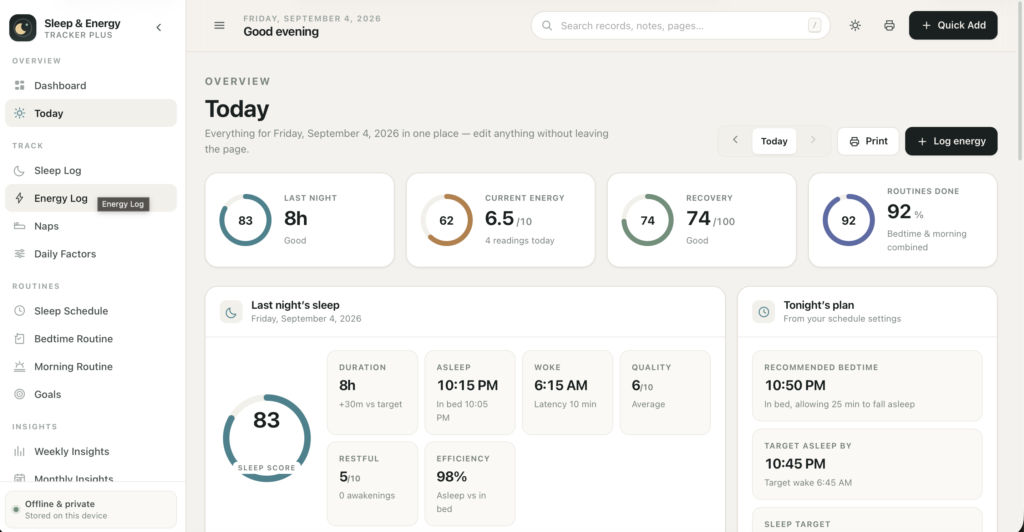Click the Last Night 83 ring gauge
The width and height of the screenshot is (1024, 532).
pyautogui.click(x=245, y=220)
